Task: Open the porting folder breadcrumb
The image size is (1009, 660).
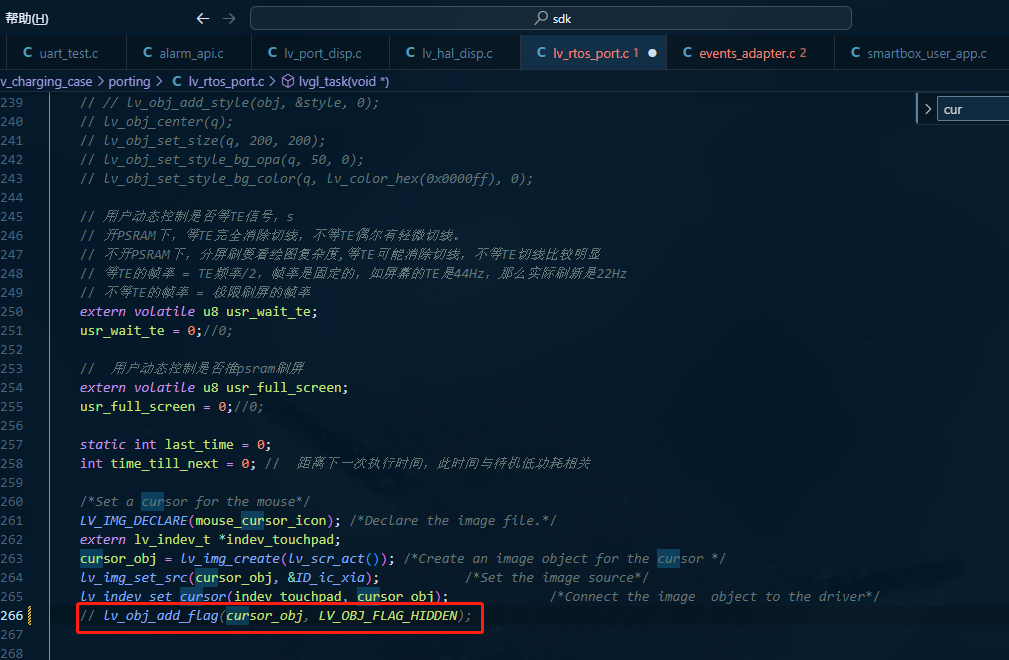Action: pyautogui.click(x=129, y=81)
